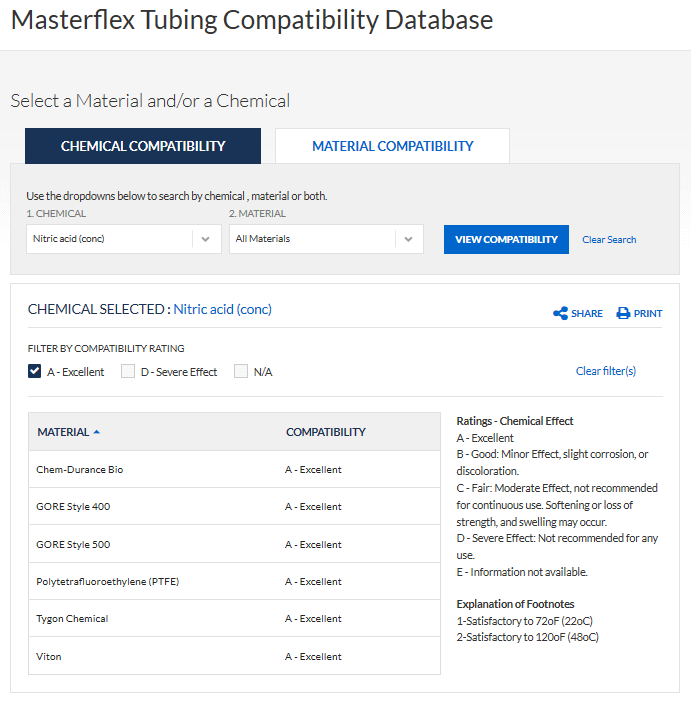Click the Material column sort arrow
The width and height of the screenshot is (691, 706).
click(x=97, y=432)
